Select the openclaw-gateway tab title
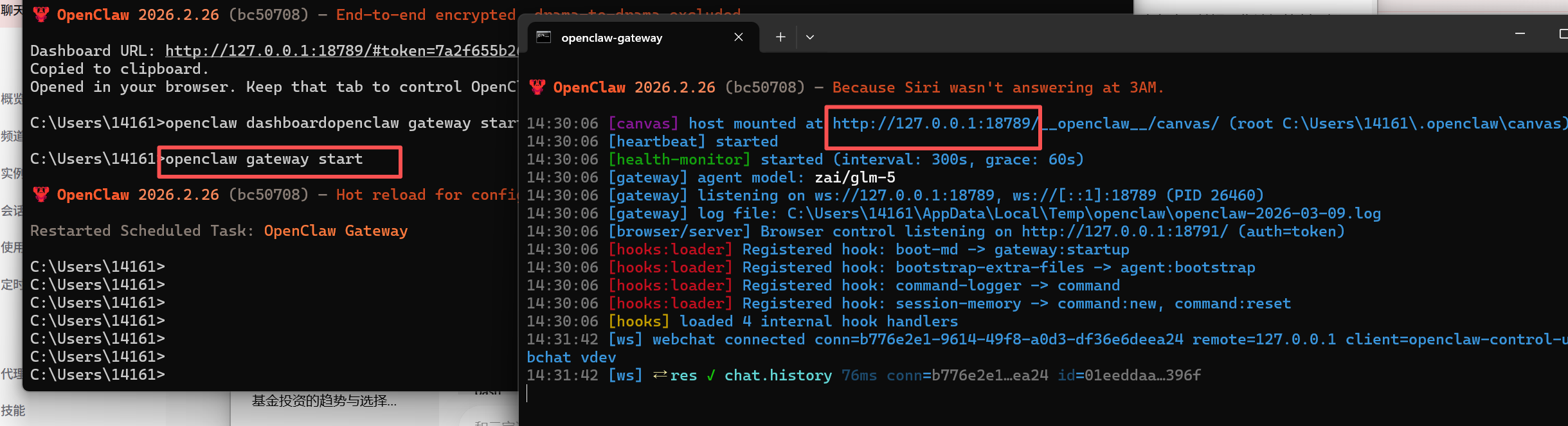This screenshot has width=1568, height=426. click(x=611, y=38)
